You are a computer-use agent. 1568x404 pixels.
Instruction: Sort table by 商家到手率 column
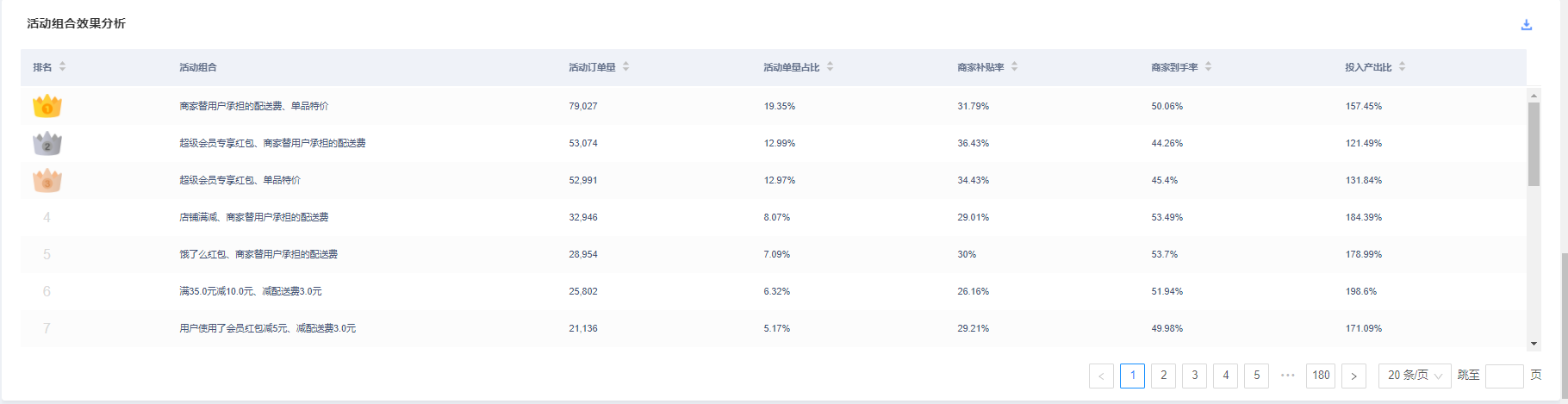click(x=1208, y=67)
